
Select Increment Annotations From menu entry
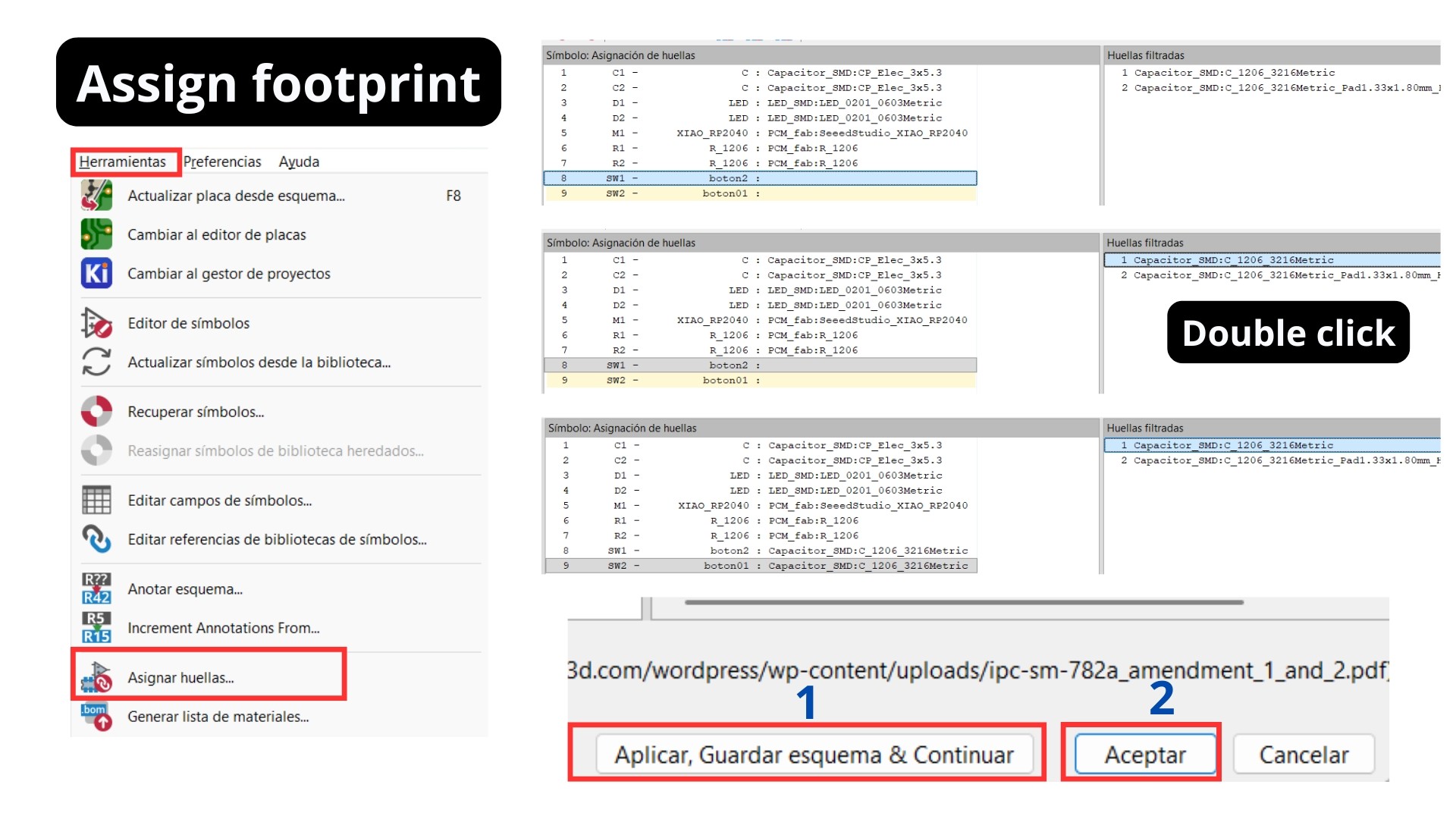pyautogui.click(x=223, y=628)
